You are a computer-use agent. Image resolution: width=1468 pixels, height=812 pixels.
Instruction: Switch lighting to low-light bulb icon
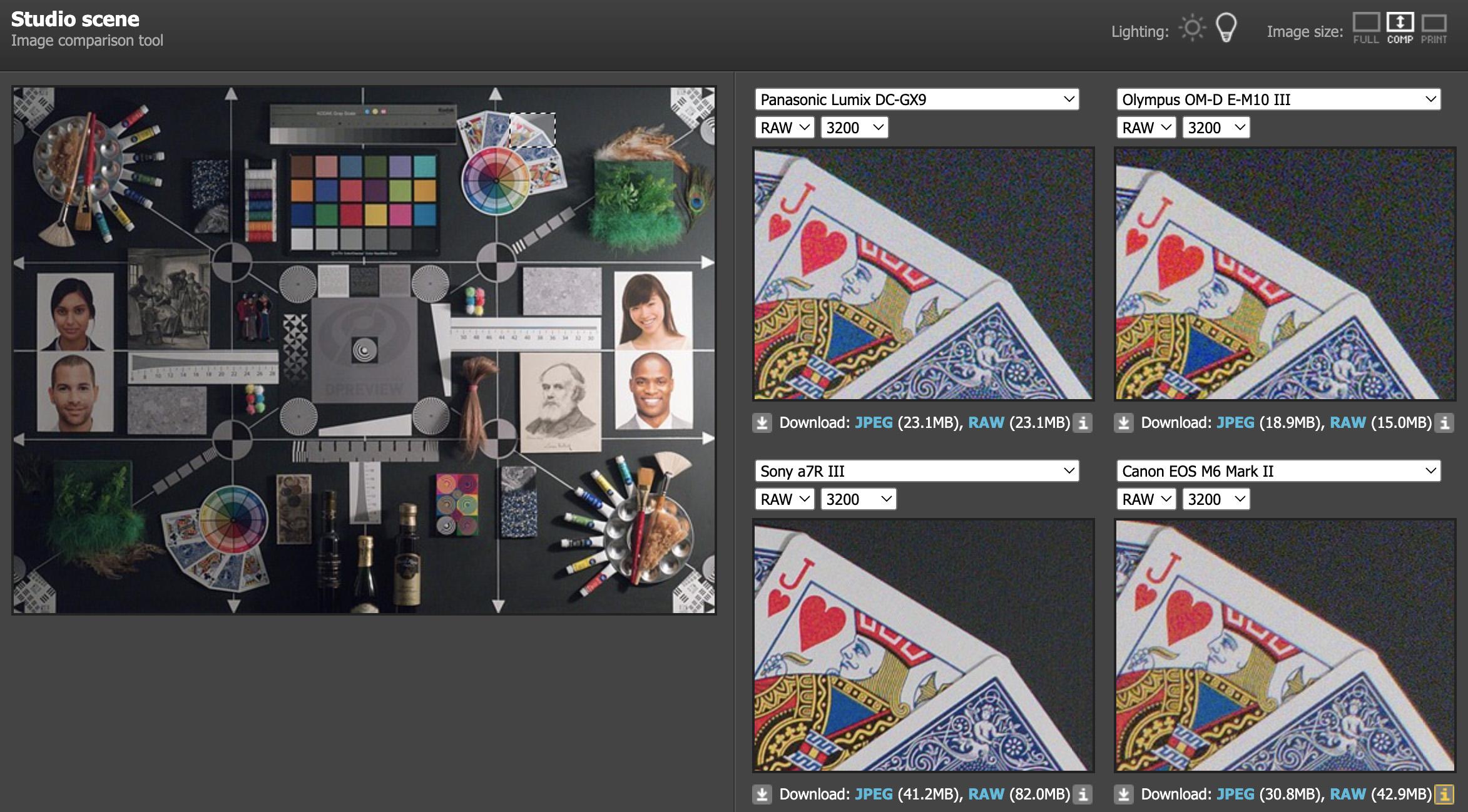(x=1226, y=28)
